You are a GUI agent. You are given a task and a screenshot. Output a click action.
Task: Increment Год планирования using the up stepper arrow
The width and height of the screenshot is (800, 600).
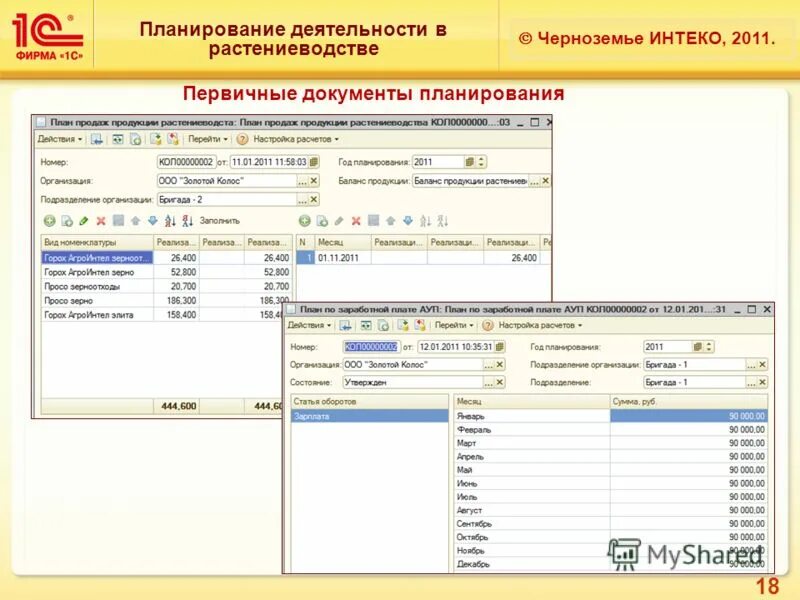pyautogui.click(x=481, y=158)
